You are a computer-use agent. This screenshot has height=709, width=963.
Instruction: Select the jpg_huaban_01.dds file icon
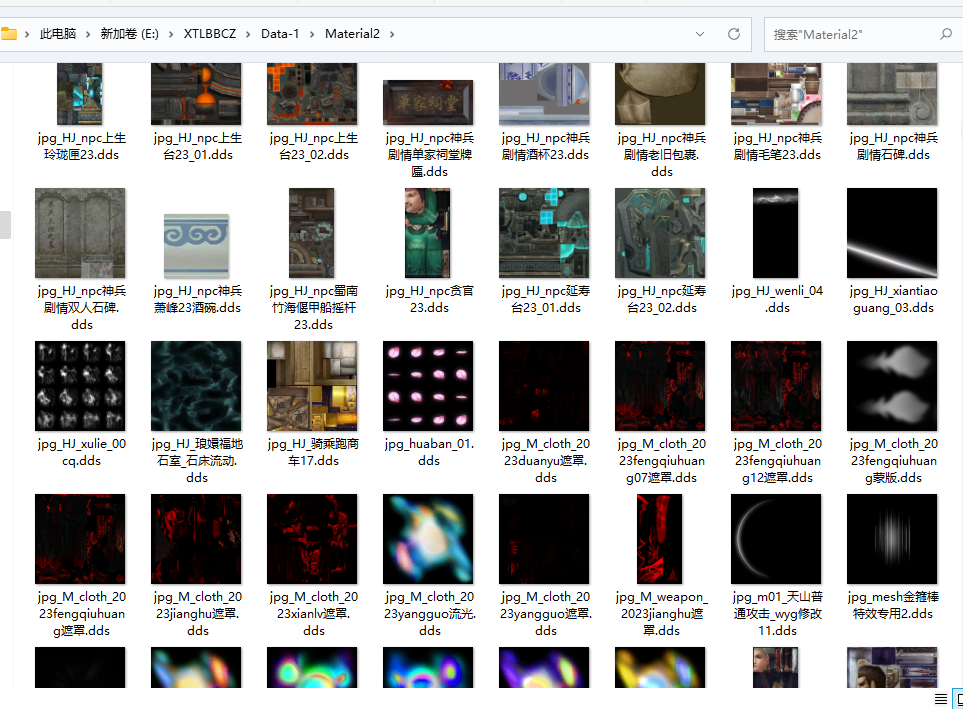428,386
